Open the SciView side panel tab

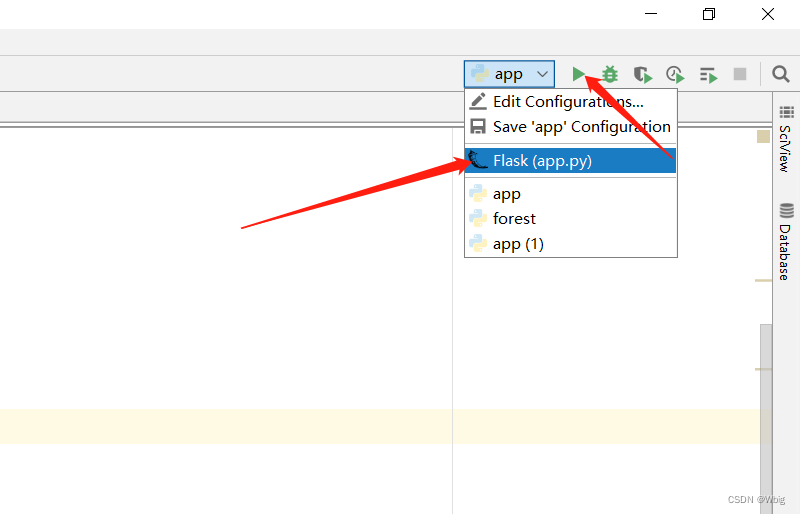(x=786, y=140)
